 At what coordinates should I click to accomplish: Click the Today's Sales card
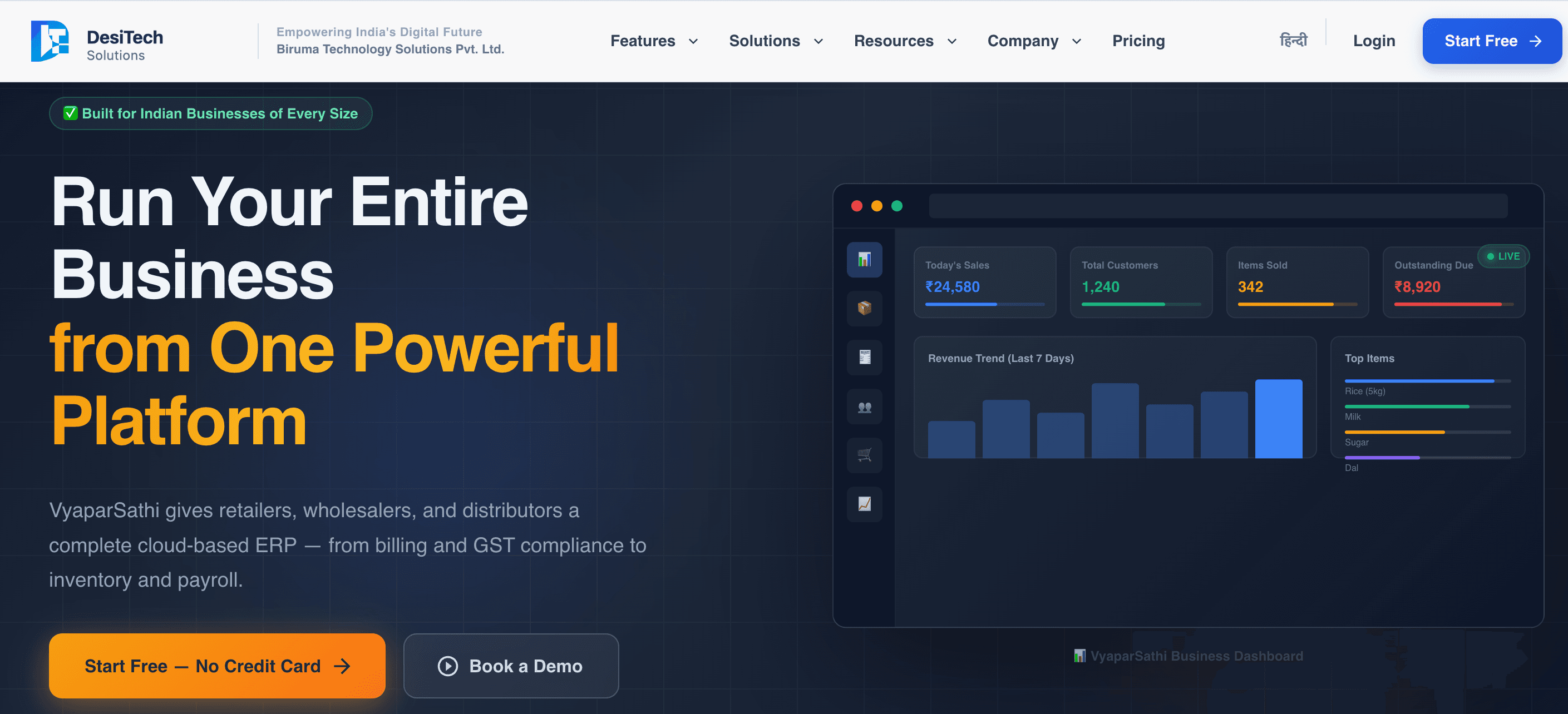coord(985,282)
